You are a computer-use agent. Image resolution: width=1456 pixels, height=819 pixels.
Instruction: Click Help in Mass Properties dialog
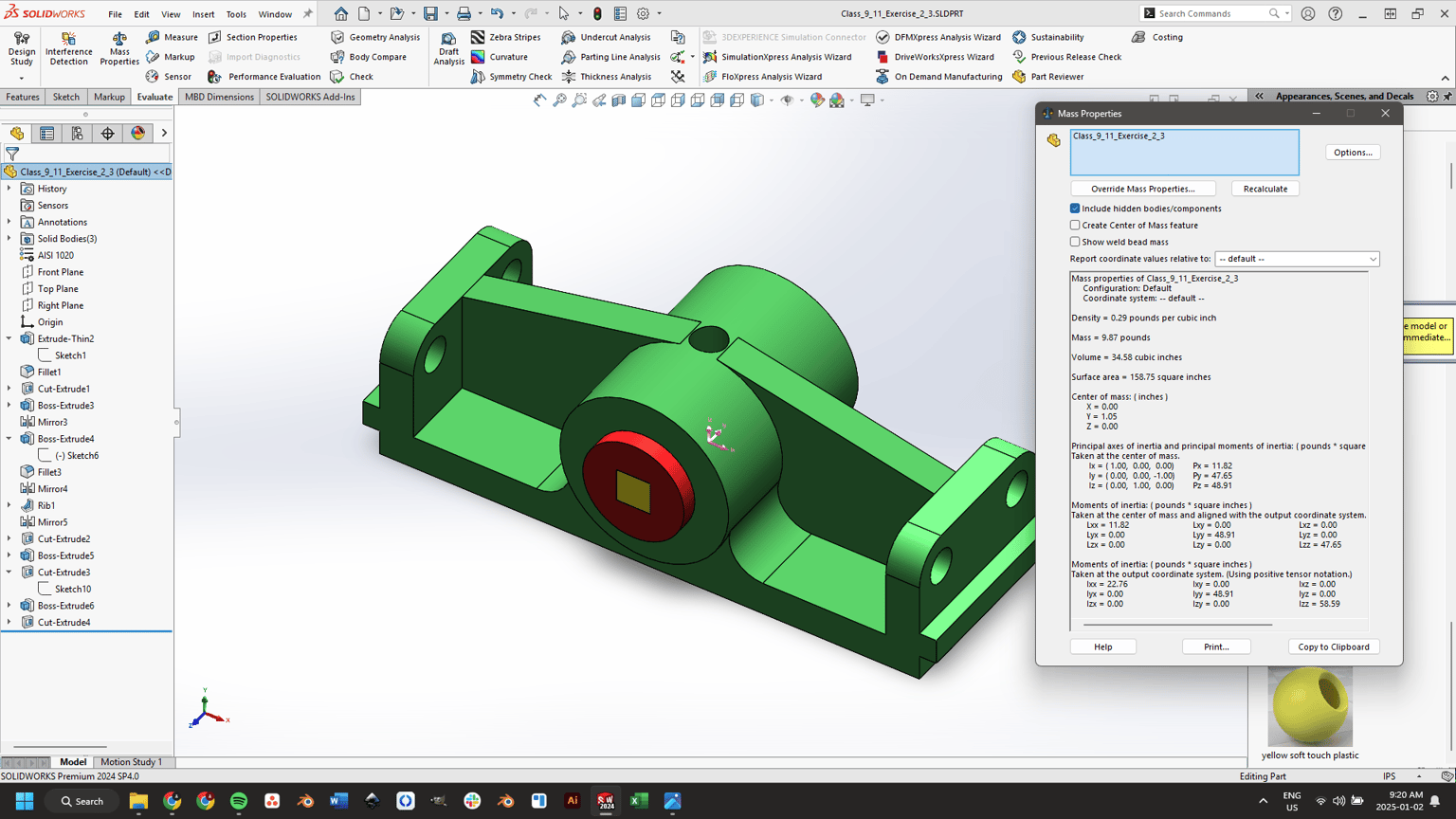click(1103, 646)
